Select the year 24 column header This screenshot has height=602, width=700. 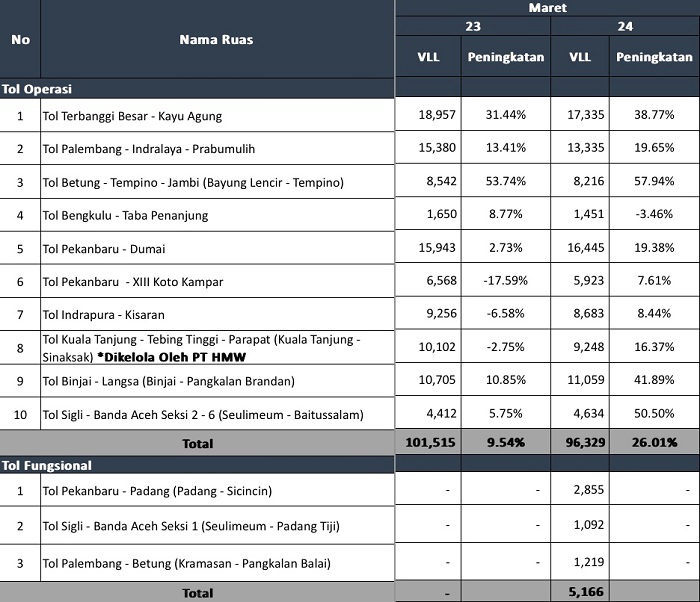pos(625,26)
